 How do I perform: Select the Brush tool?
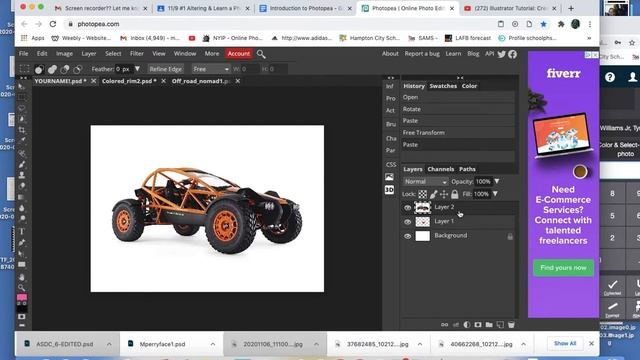click(22, 164)
